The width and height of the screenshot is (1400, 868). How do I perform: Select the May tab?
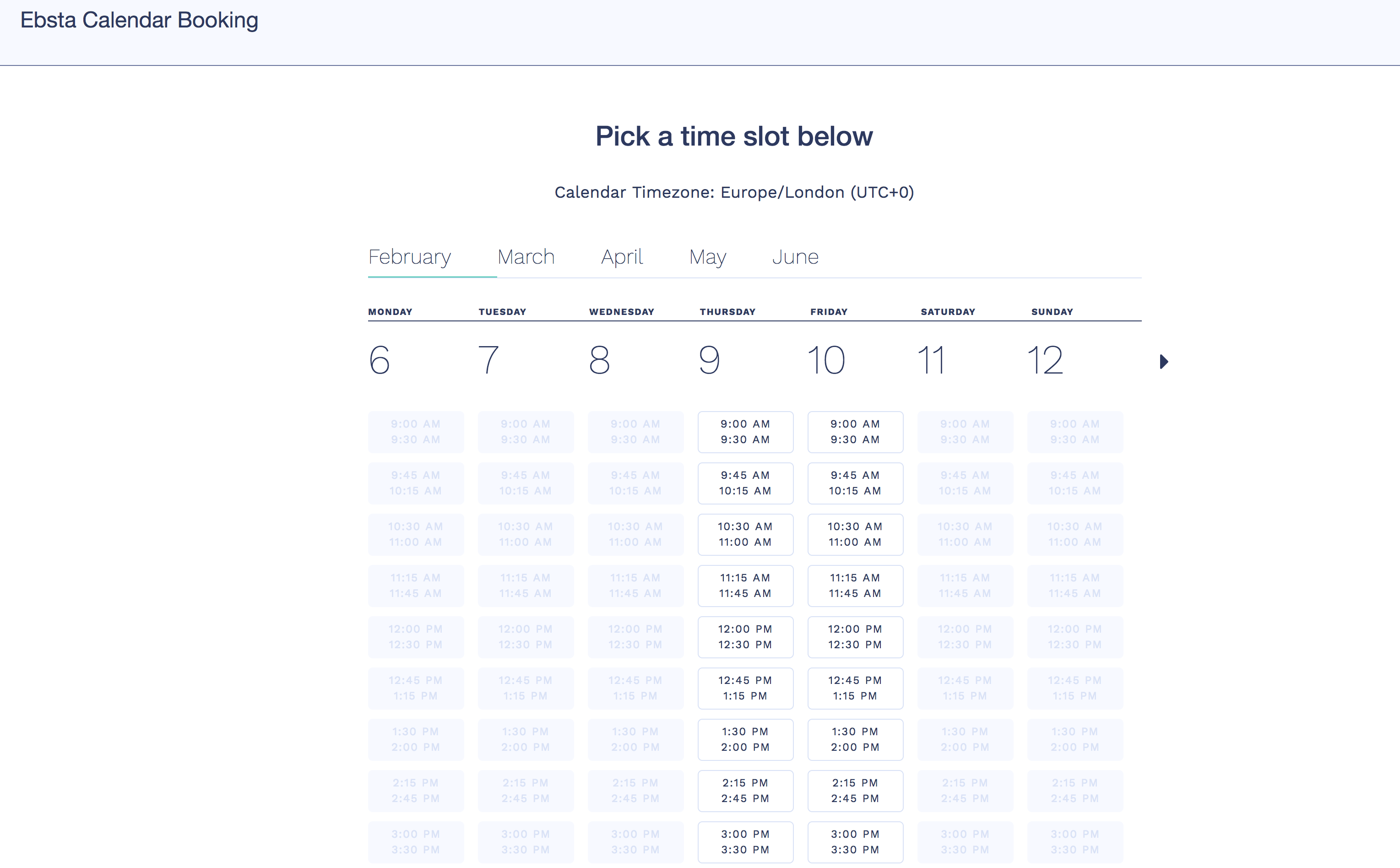(x=707, y=257)
